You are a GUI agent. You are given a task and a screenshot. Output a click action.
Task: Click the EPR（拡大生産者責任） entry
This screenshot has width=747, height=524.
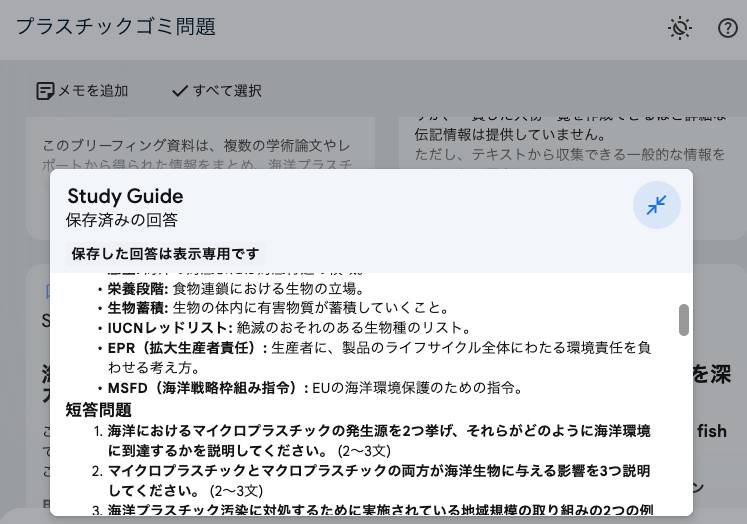(x=187, y=348)
